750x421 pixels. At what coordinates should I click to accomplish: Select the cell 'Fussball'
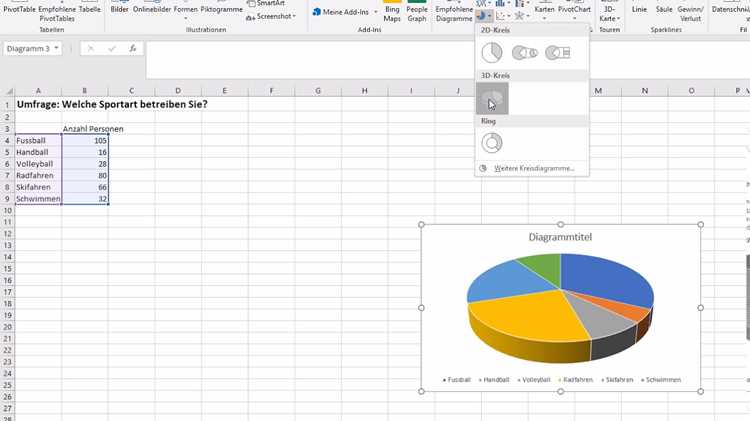tap(38, 141)
